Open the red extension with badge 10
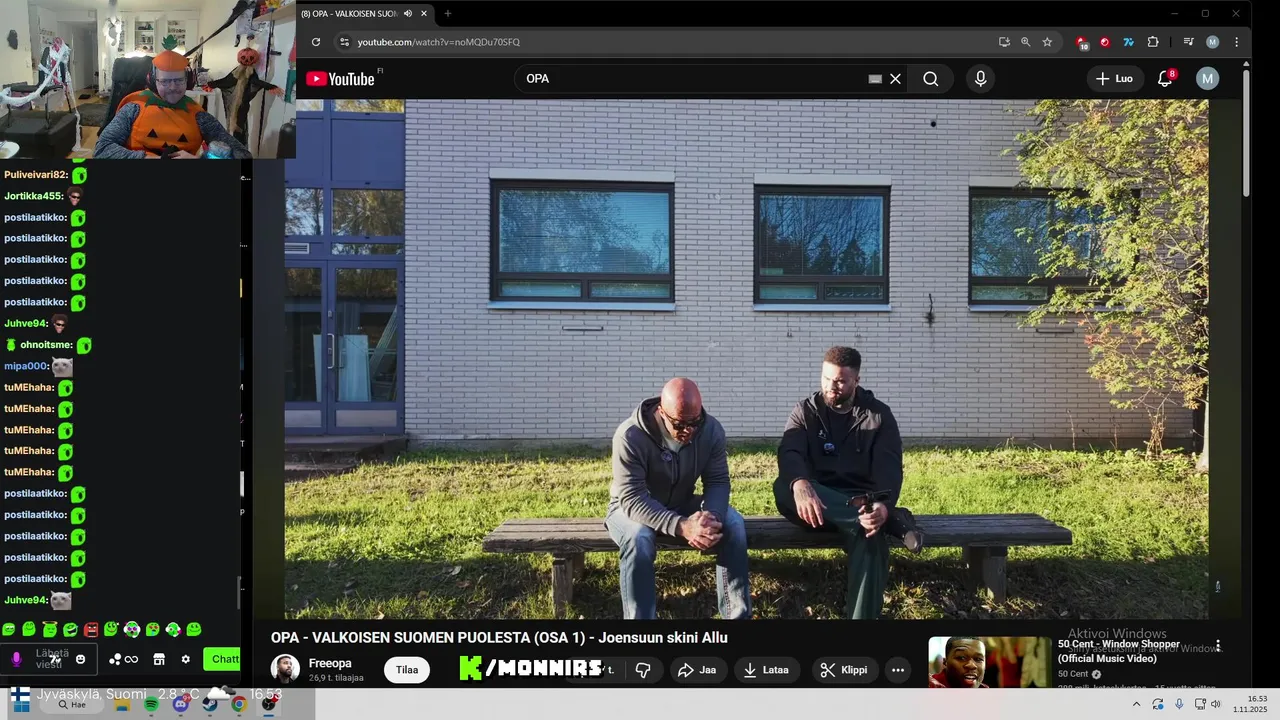 (x=1082, y=42)
